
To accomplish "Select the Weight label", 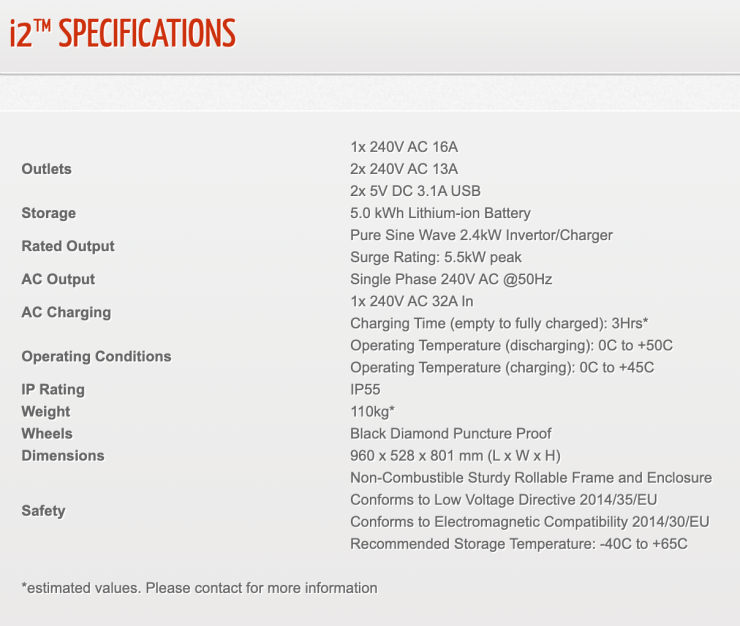I will pyautogui.click(x=46, y=411).
